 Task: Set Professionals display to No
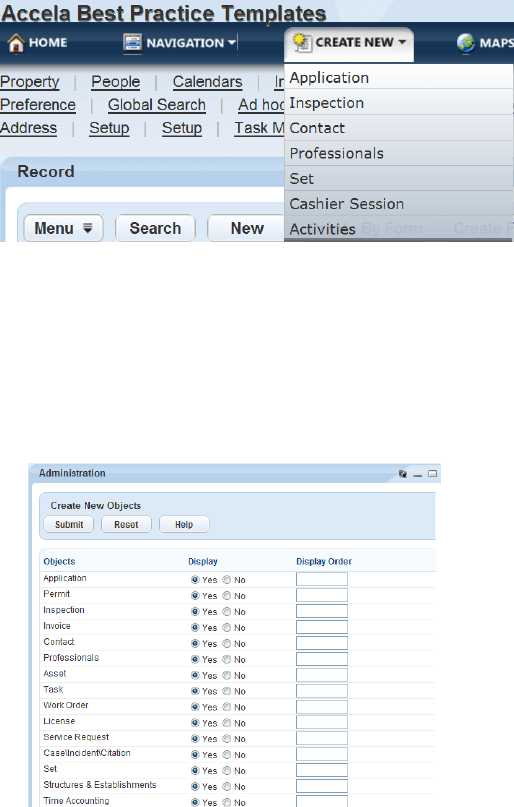coord(226,660)
